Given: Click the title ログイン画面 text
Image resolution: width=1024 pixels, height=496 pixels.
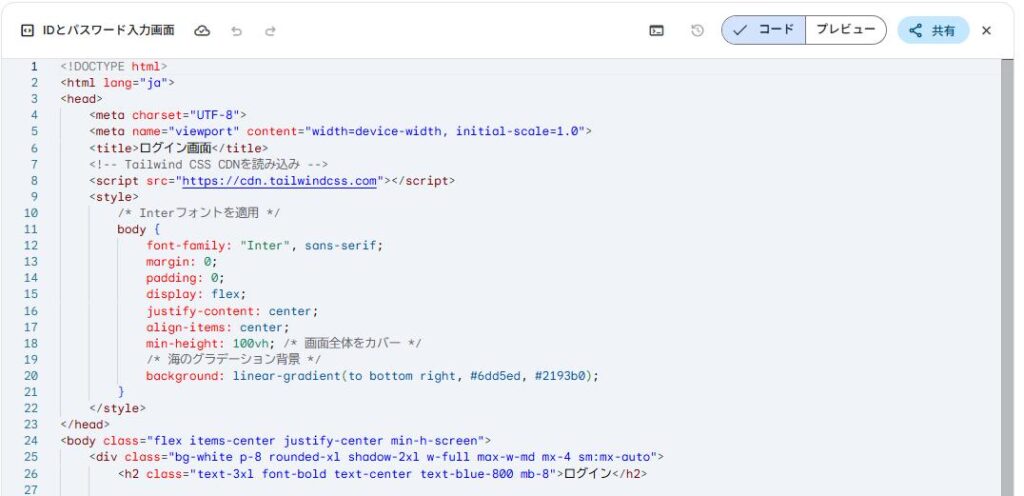Looking at the screenshot, I should coord(178,148).
